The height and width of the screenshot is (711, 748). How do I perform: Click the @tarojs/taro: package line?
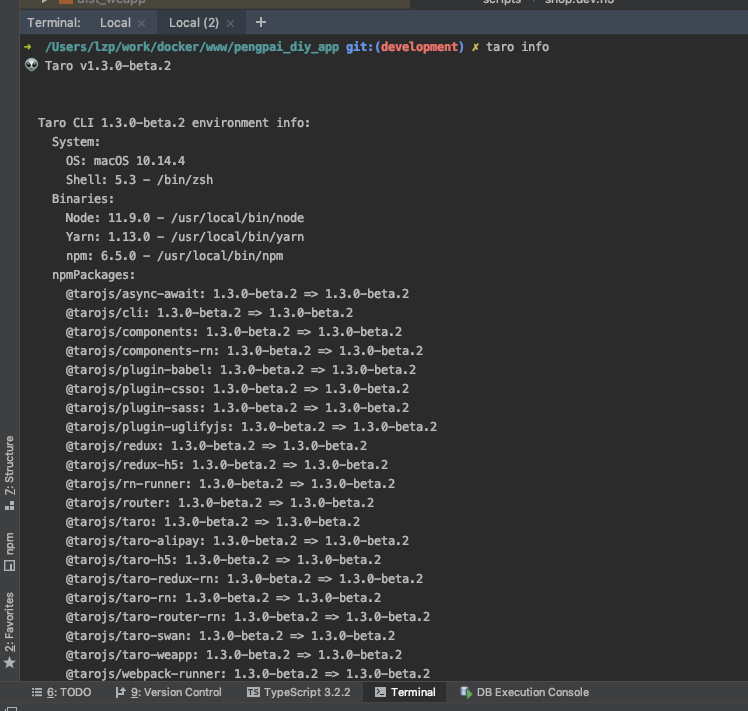(213, 522)
